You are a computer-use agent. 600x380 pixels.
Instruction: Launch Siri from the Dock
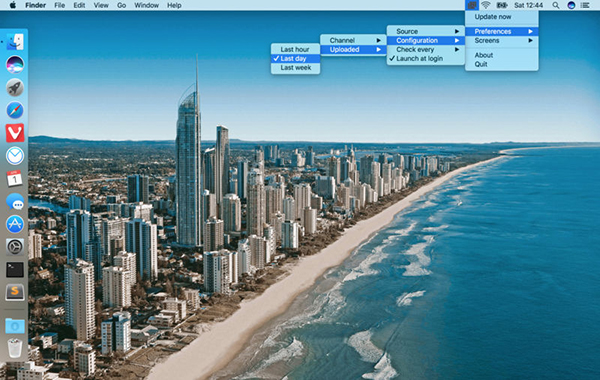coord(15,64)
